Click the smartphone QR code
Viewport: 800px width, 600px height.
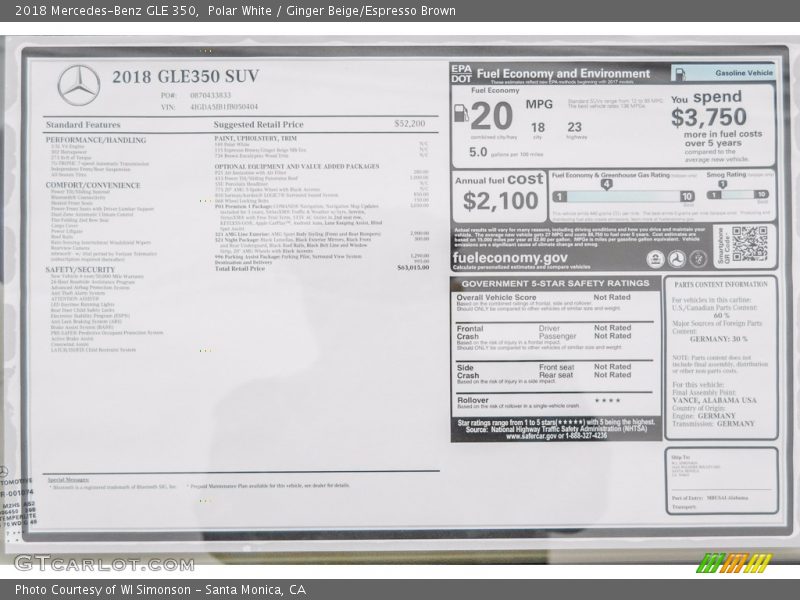coord(749,244)
